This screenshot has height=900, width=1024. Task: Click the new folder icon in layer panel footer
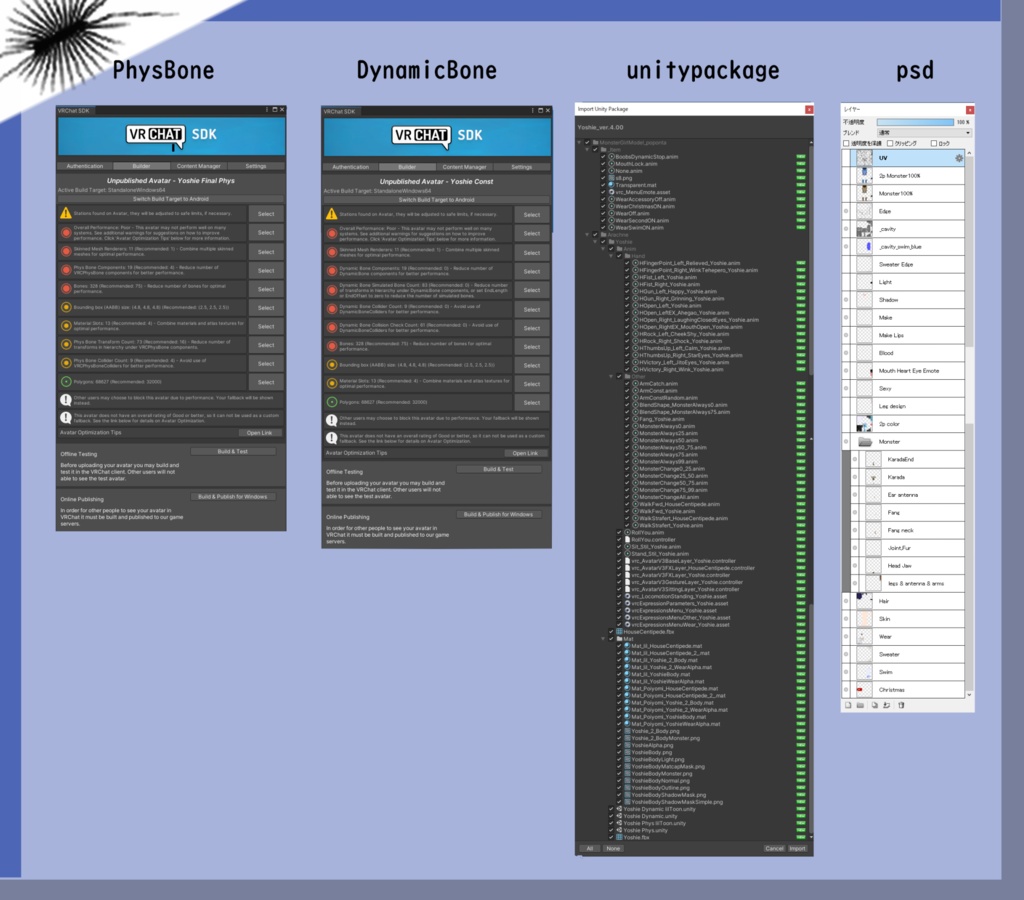coord(860,705)
